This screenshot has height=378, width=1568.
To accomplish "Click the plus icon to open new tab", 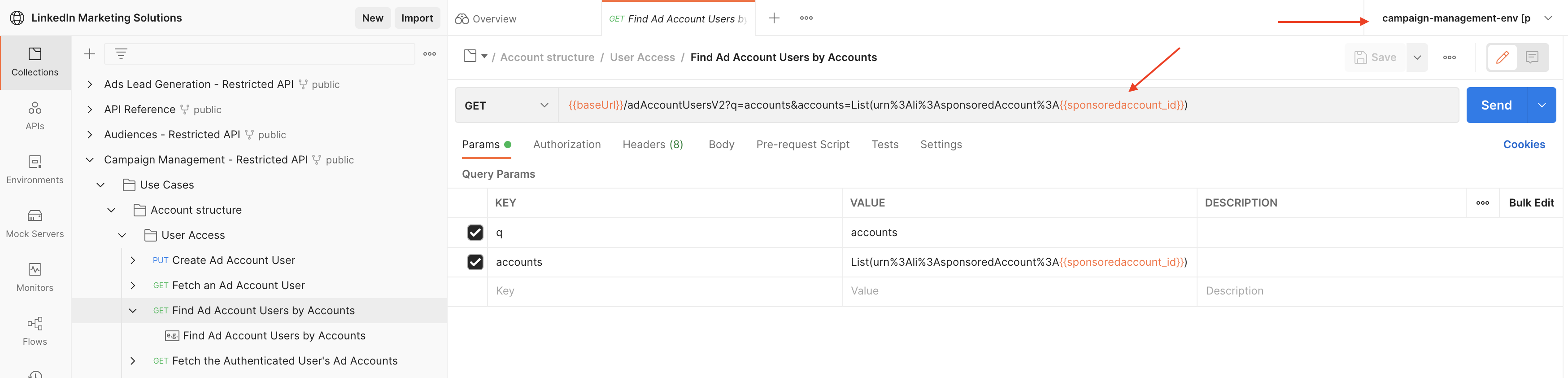I will coord(774,18).
